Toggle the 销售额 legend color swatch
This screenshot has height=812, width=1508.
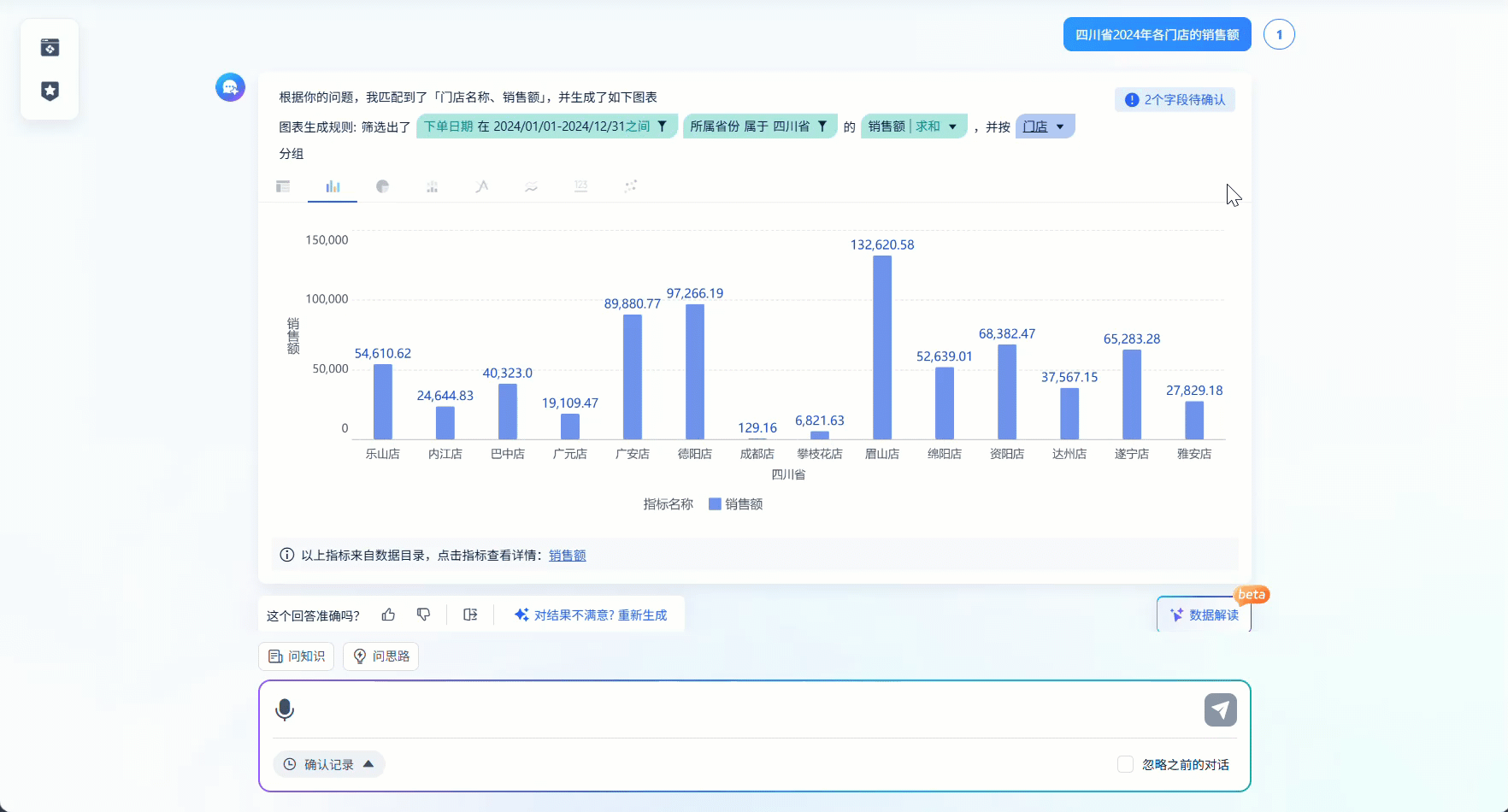click(x=715, y=504)
